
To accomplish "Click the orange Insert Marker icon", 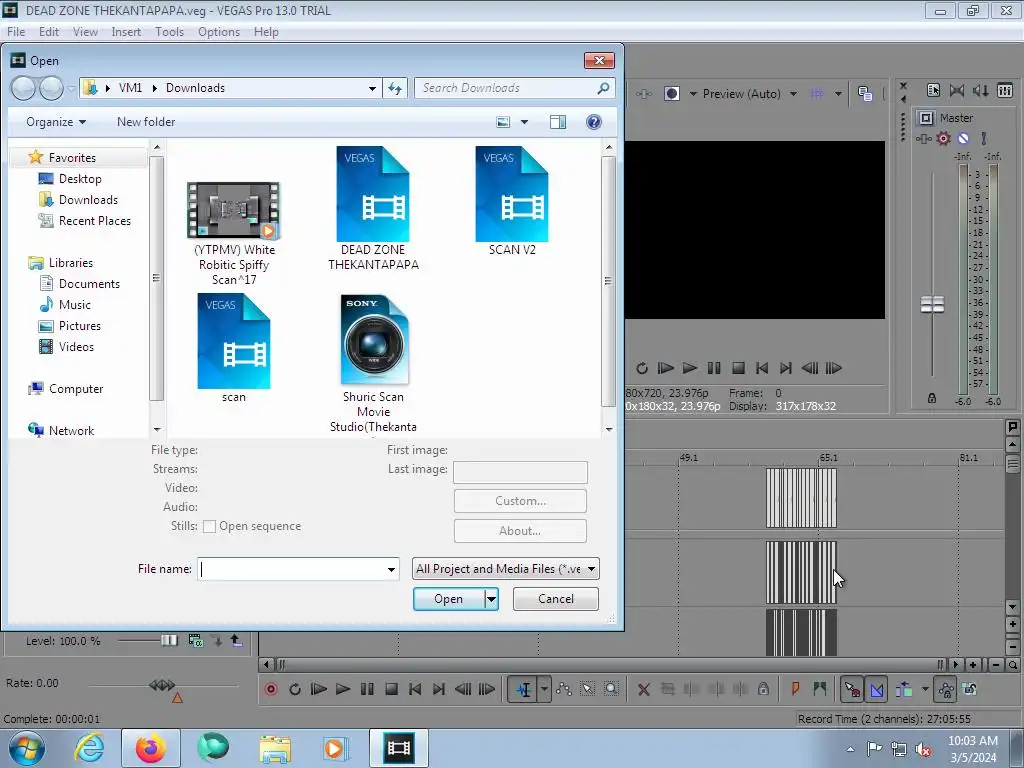I will point(795,688).
